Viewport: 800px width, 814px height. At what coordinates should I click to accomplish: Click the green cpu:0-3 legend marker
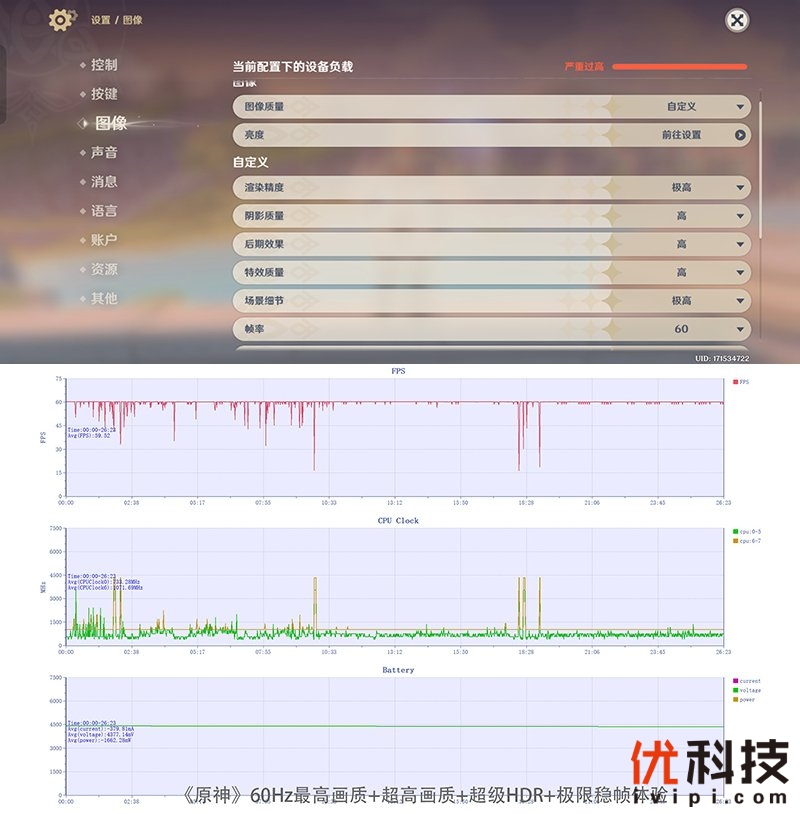[735, 531]
